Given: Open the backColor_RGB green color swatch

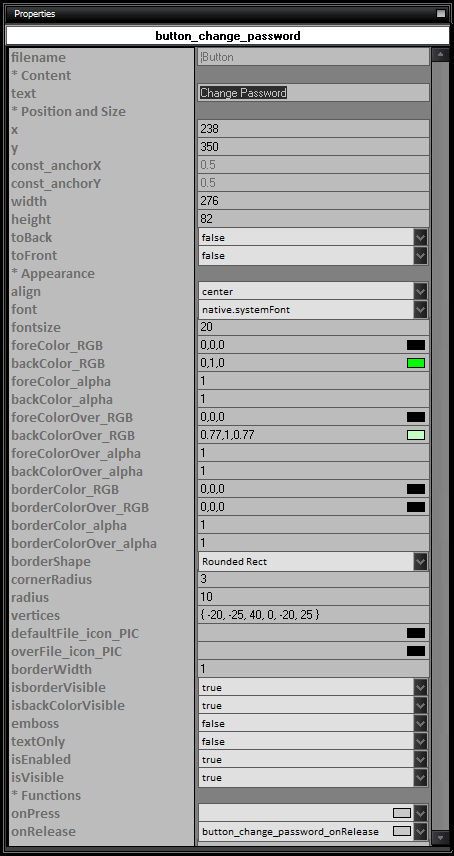Looking at the screenshot, I should [x=416, y=363].
